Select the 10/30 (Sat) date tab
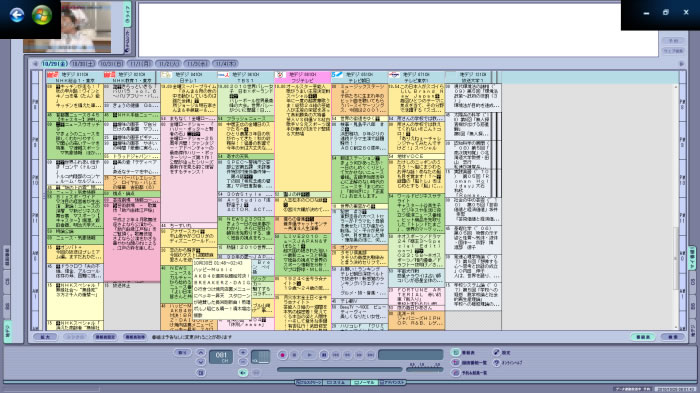Image resolution: width=700 pixels, height=393 pixels. pos(83,64)
